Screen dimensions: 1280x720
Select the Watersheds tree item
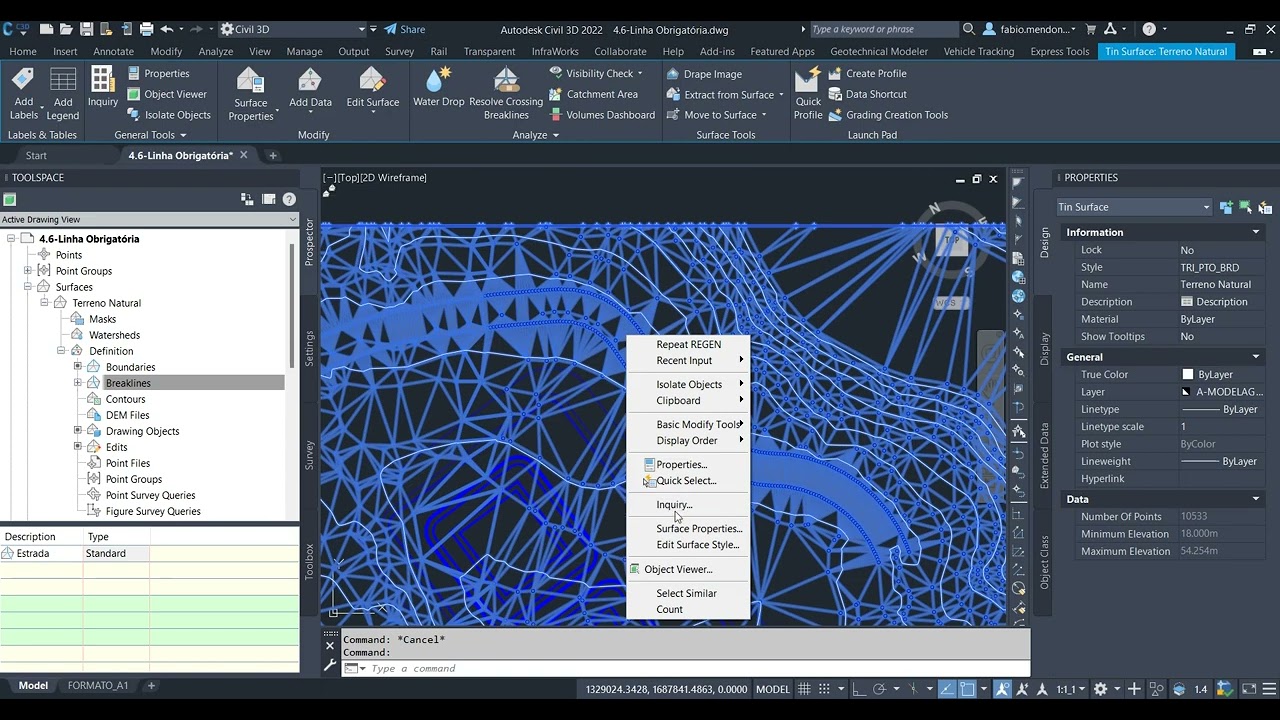click(114, 335)
